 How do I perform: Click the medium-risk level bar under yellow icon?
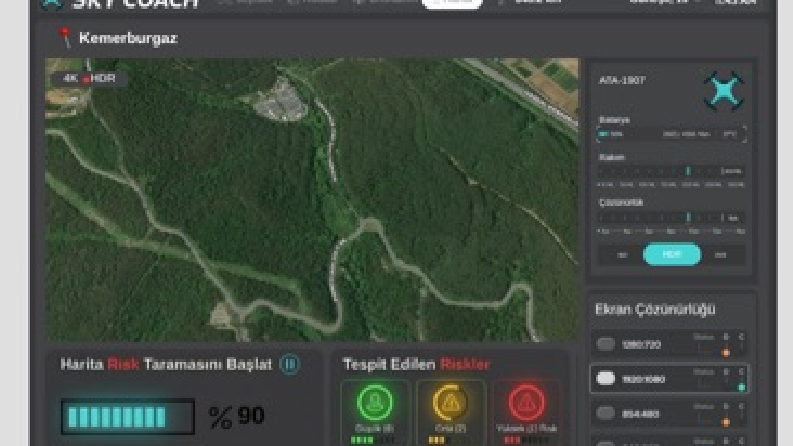[449, 440]
